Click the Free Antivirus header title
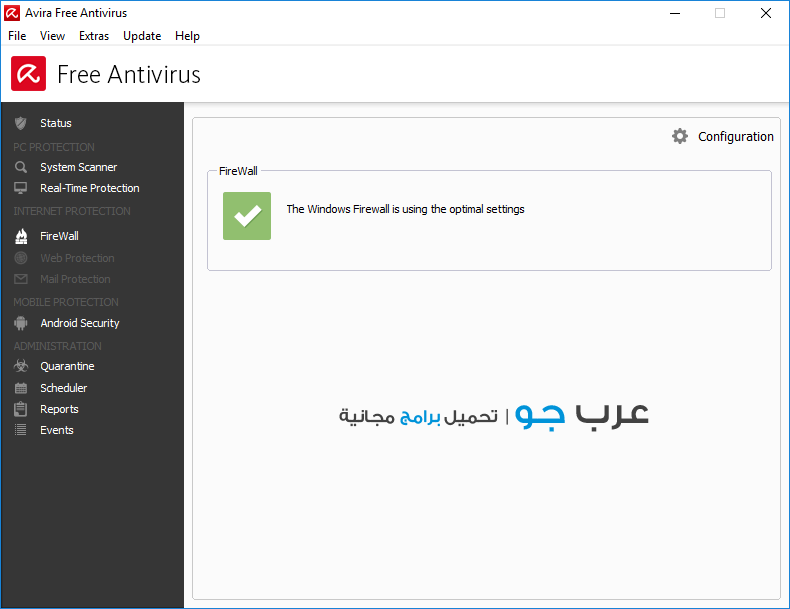Viewport: 790px width, 609px height. pos(129,74)
